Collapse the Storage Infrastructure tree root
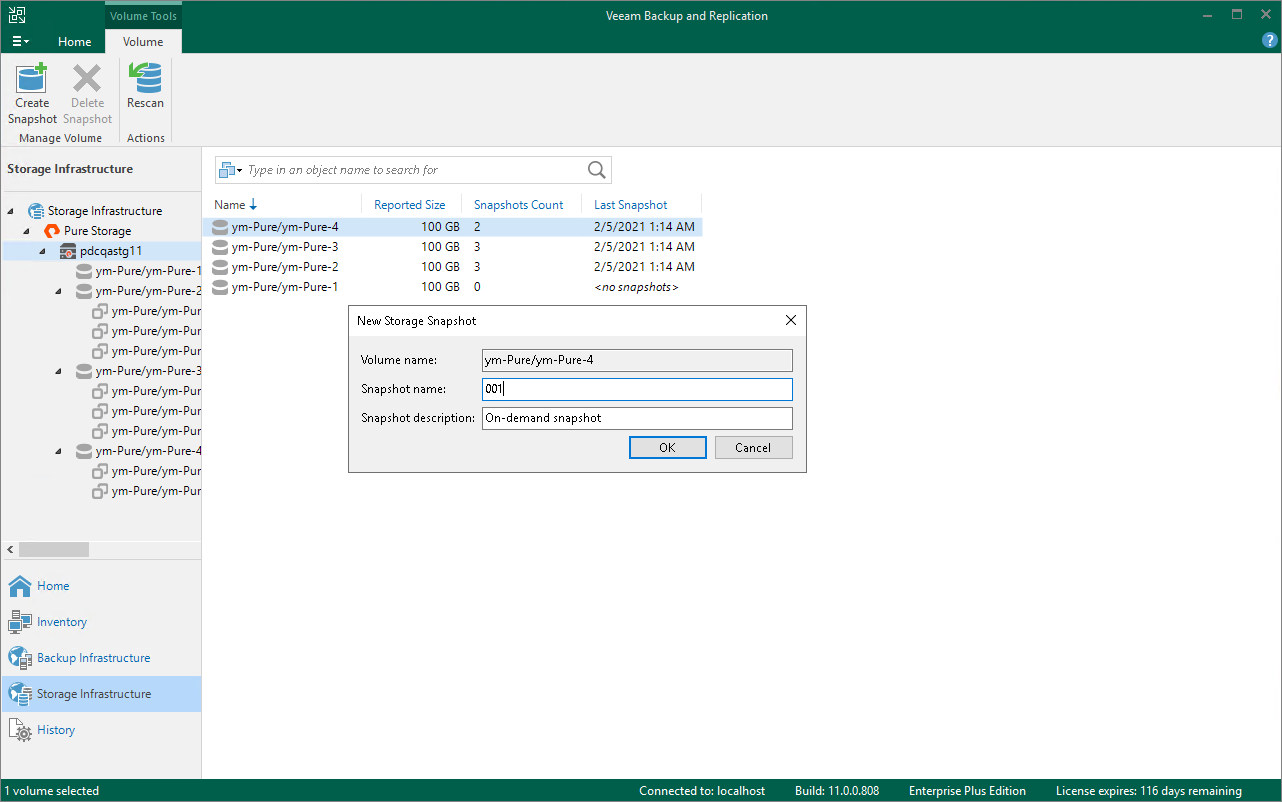Image resolution: width=1282 pixels, height=802 pixels. [x=10, y=211]
